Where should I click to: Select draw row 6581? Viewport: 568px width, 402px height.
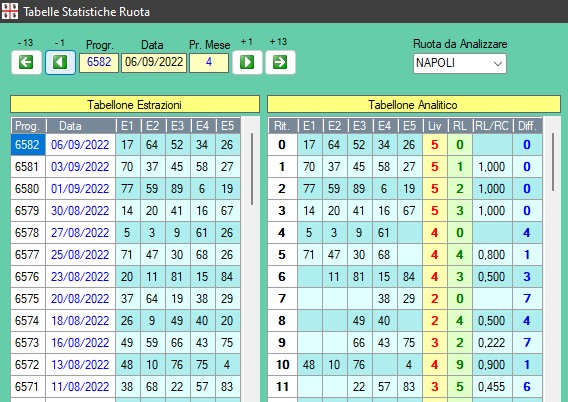[126, 167]
